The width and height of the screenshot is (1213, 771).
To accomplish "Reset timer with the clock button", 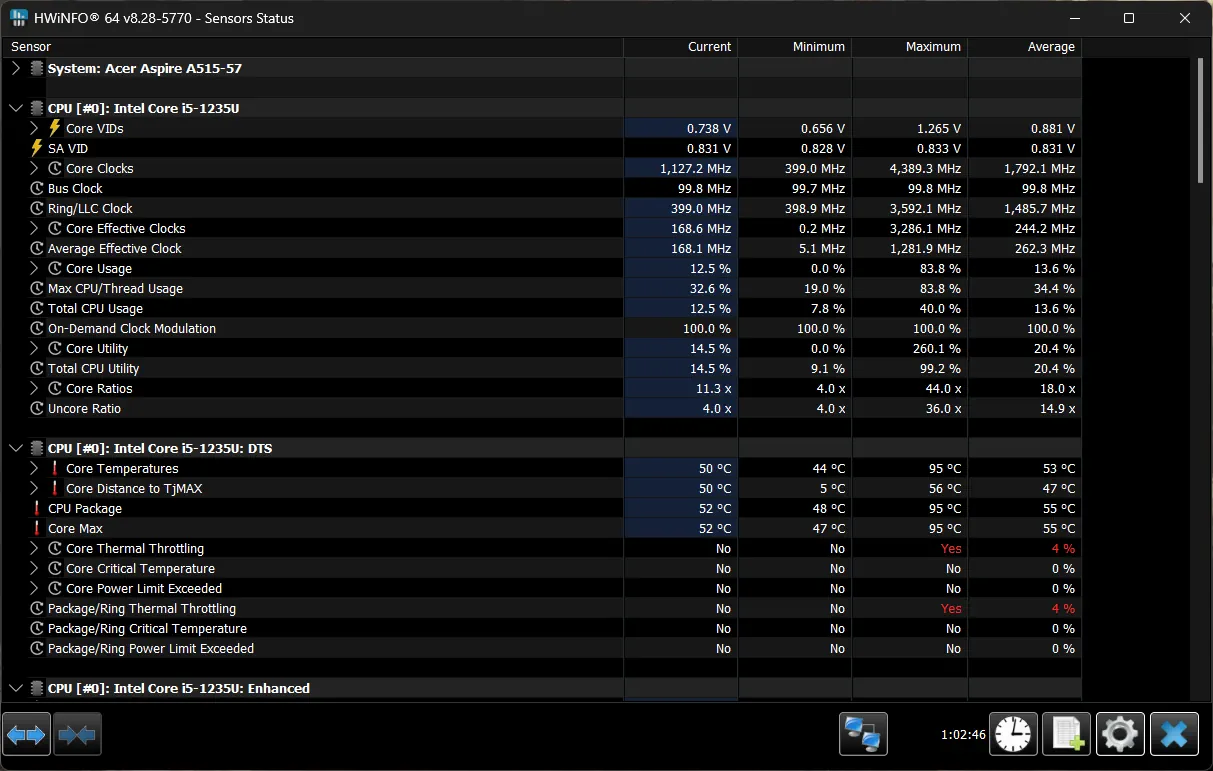I will (1013, 735).
